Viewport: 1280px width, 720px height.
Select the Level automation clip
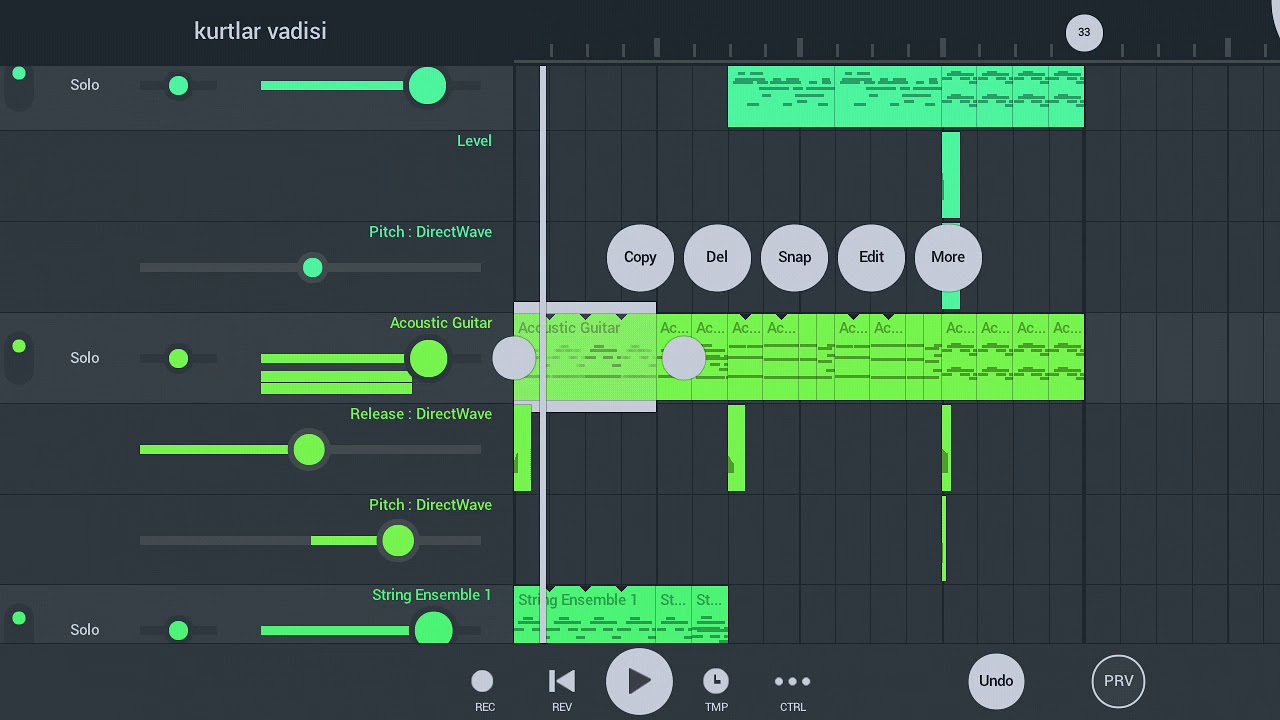(951, 175)
